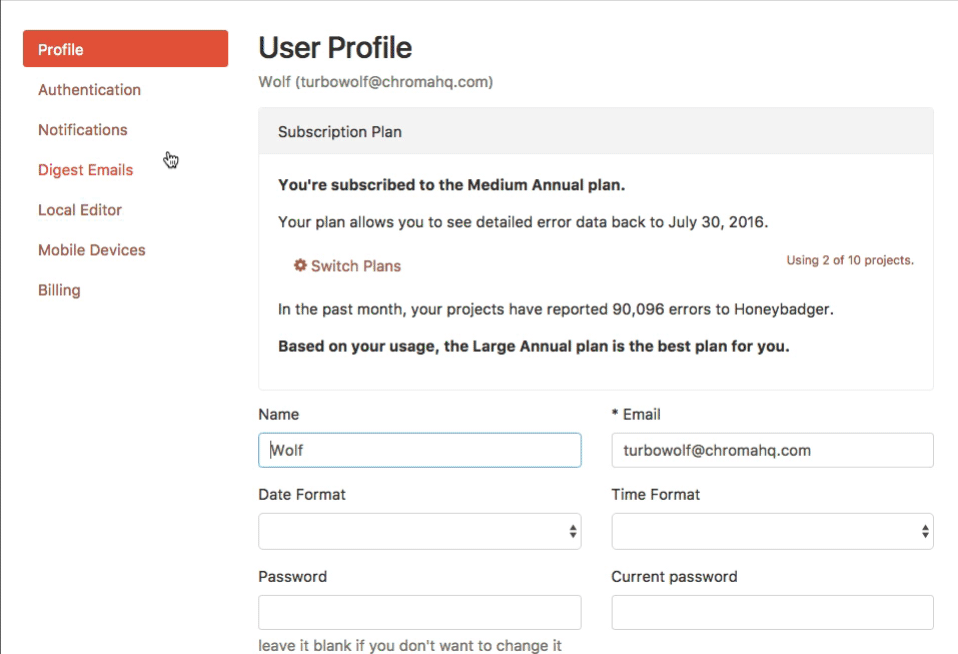Screen dimensions: 958x654
Task: Focus the Email text field
Action: point(772,450)
